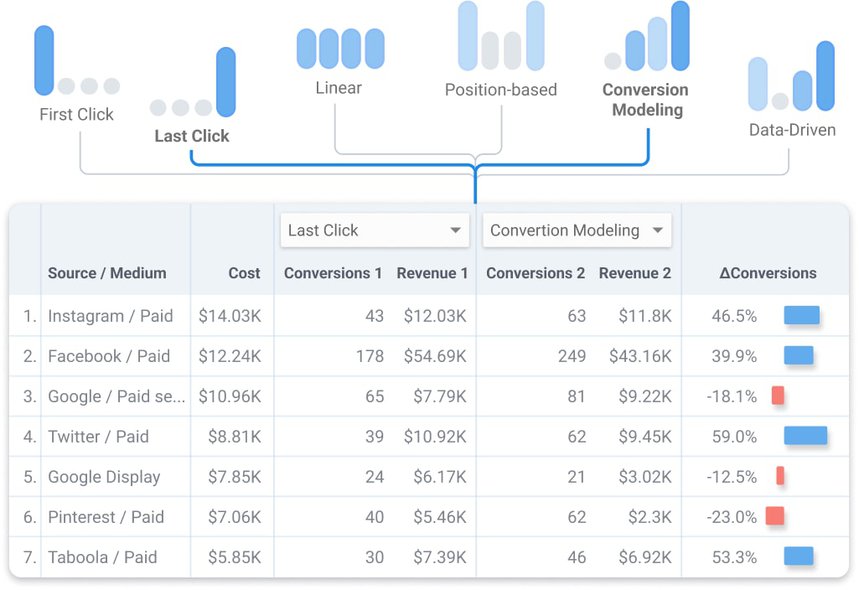Open the Convertion Modeling dropdown

click(x=577, y=231)
